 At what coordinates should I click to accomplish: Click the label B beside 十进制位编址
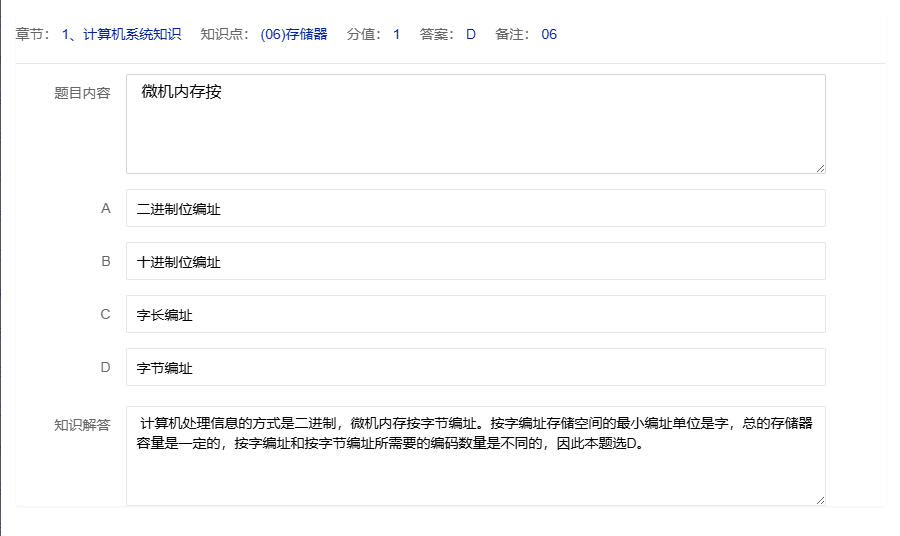105,262
